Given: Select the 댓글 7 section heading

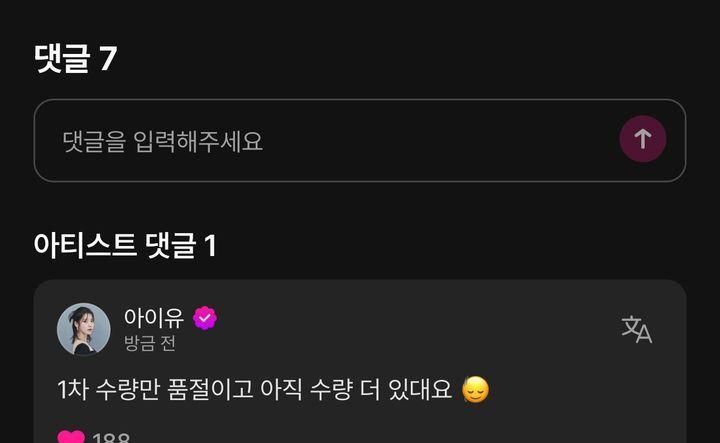Looking at the screenshot, I should click(75, 58).
